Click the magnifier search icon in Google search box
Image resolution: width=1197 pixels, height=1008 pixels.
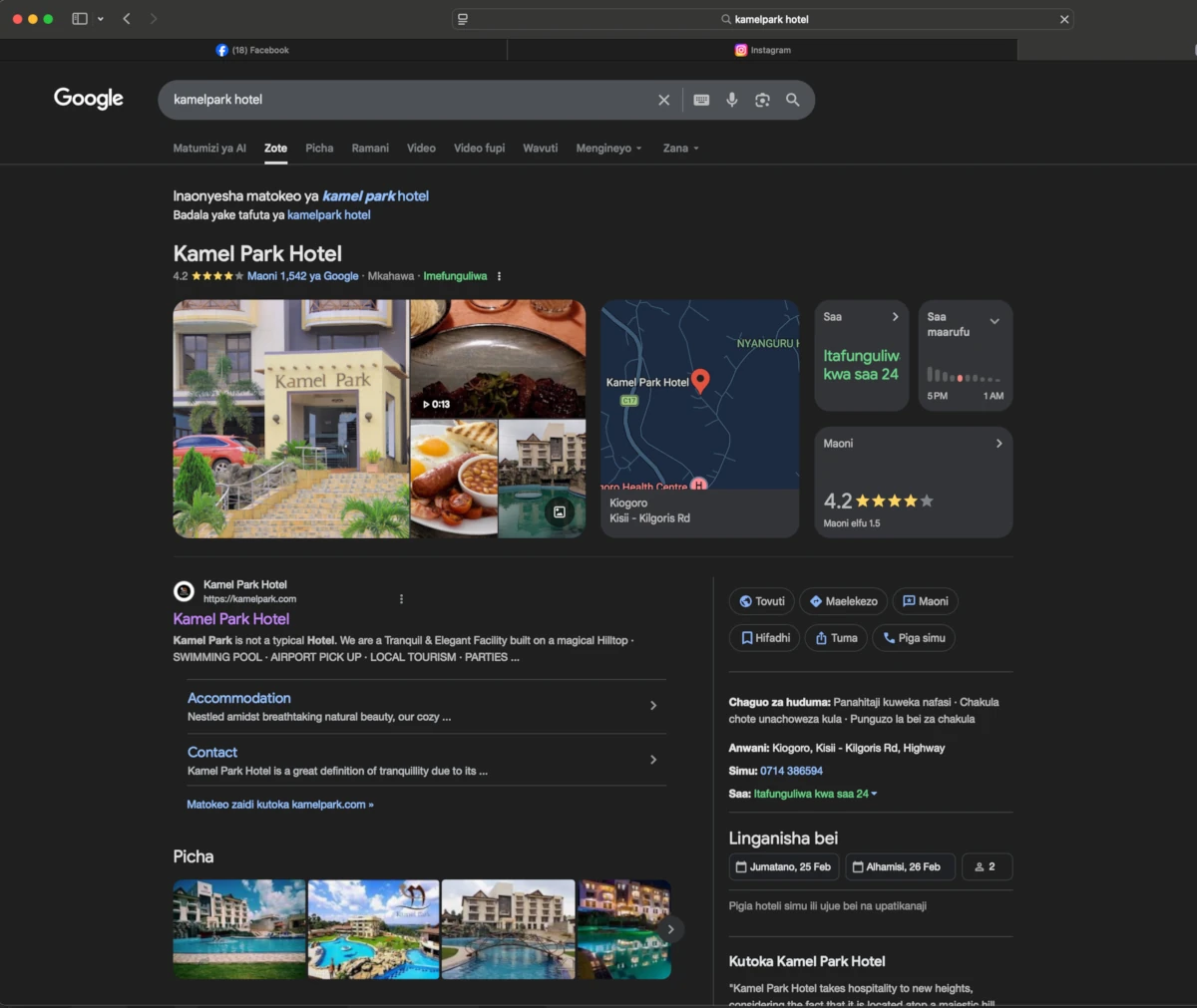793,100
